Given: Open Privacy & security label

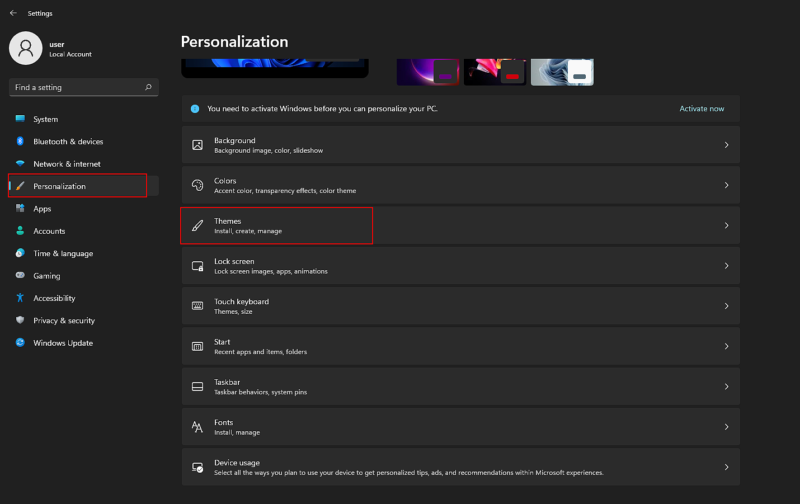Looking at the screenshot, I should point(64,321).
